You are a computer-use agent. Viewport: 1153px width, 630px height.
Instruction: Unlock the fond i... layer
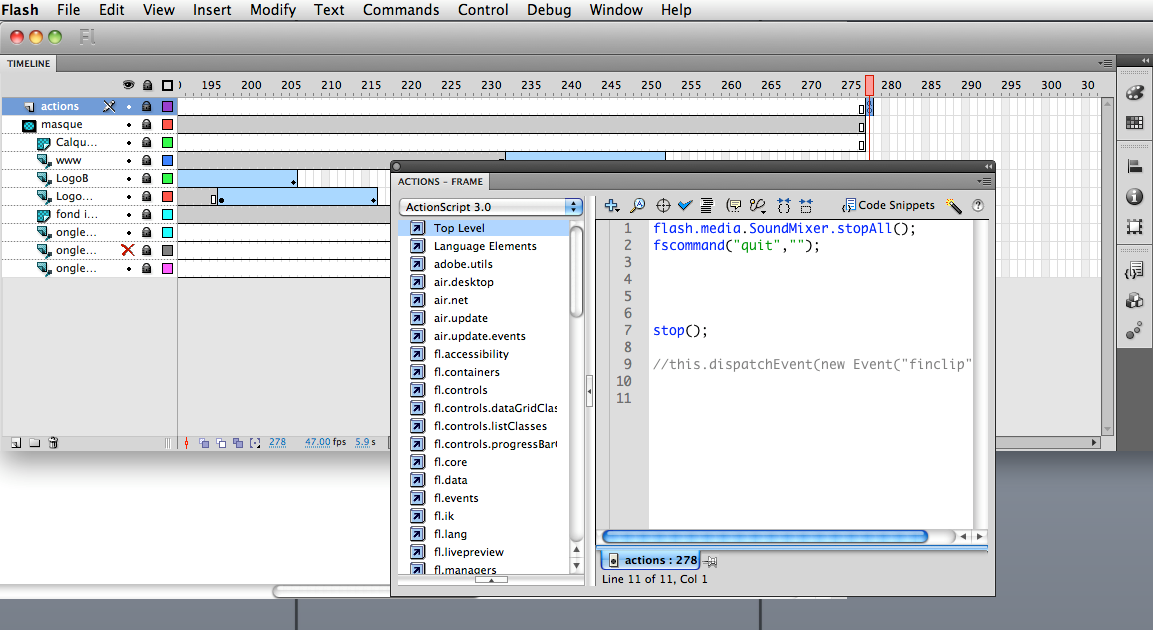click(147, 215)
